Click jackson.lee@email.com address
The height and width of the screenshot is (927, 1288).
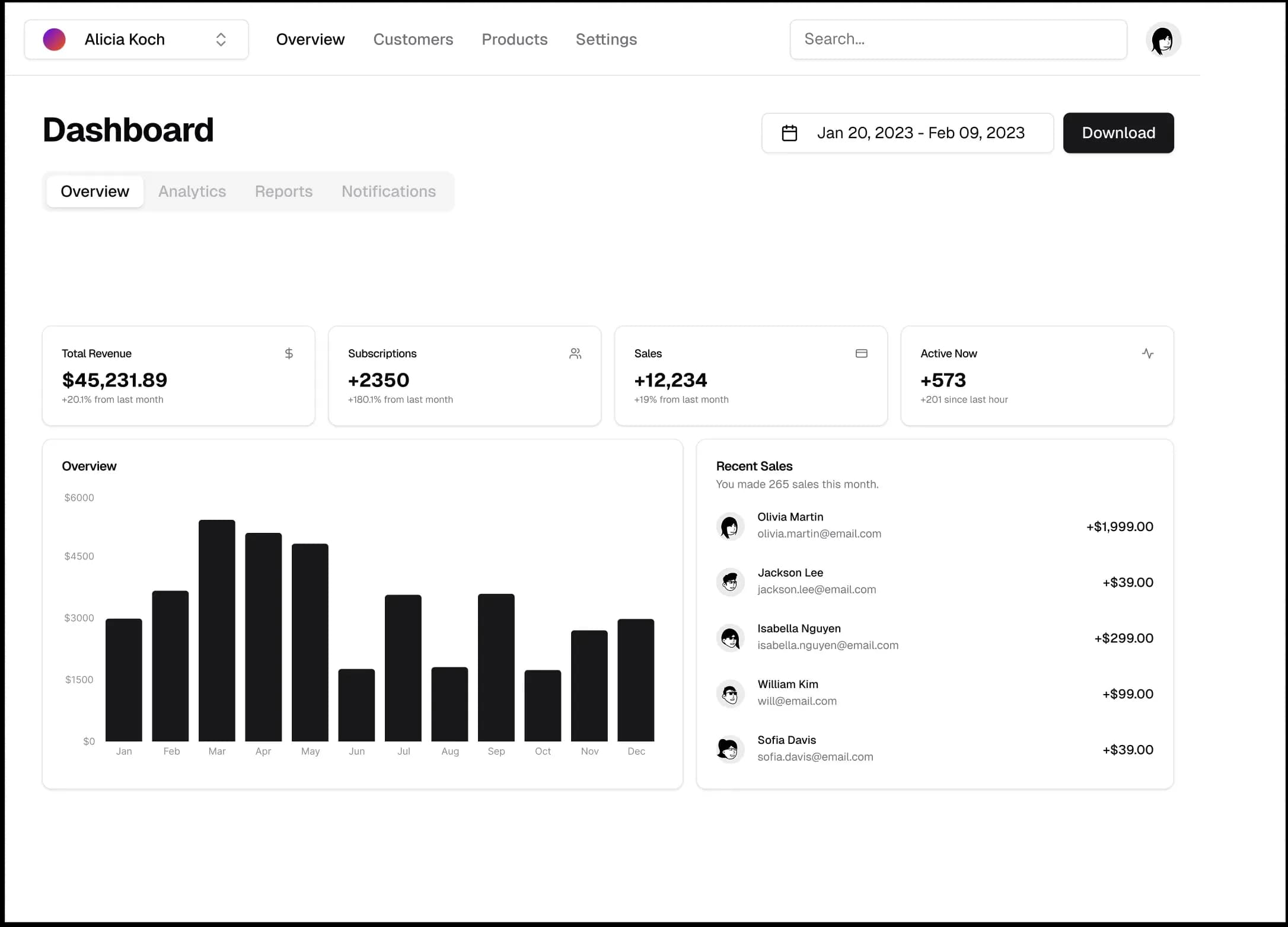[817, 589]
